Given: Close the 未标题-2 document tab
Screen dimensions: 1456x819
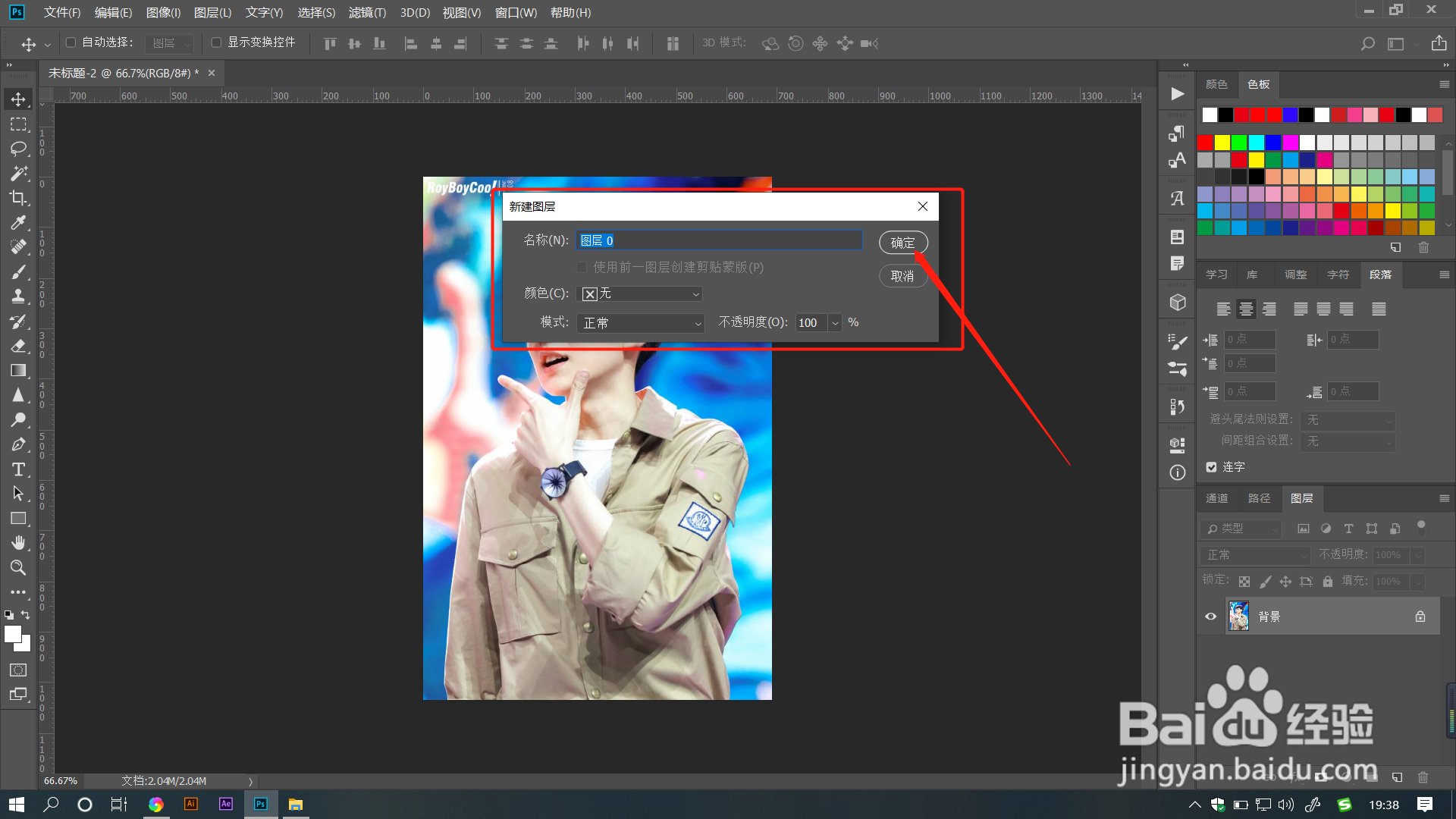Looking at the screenshot, I should click(x=212, y=73).
